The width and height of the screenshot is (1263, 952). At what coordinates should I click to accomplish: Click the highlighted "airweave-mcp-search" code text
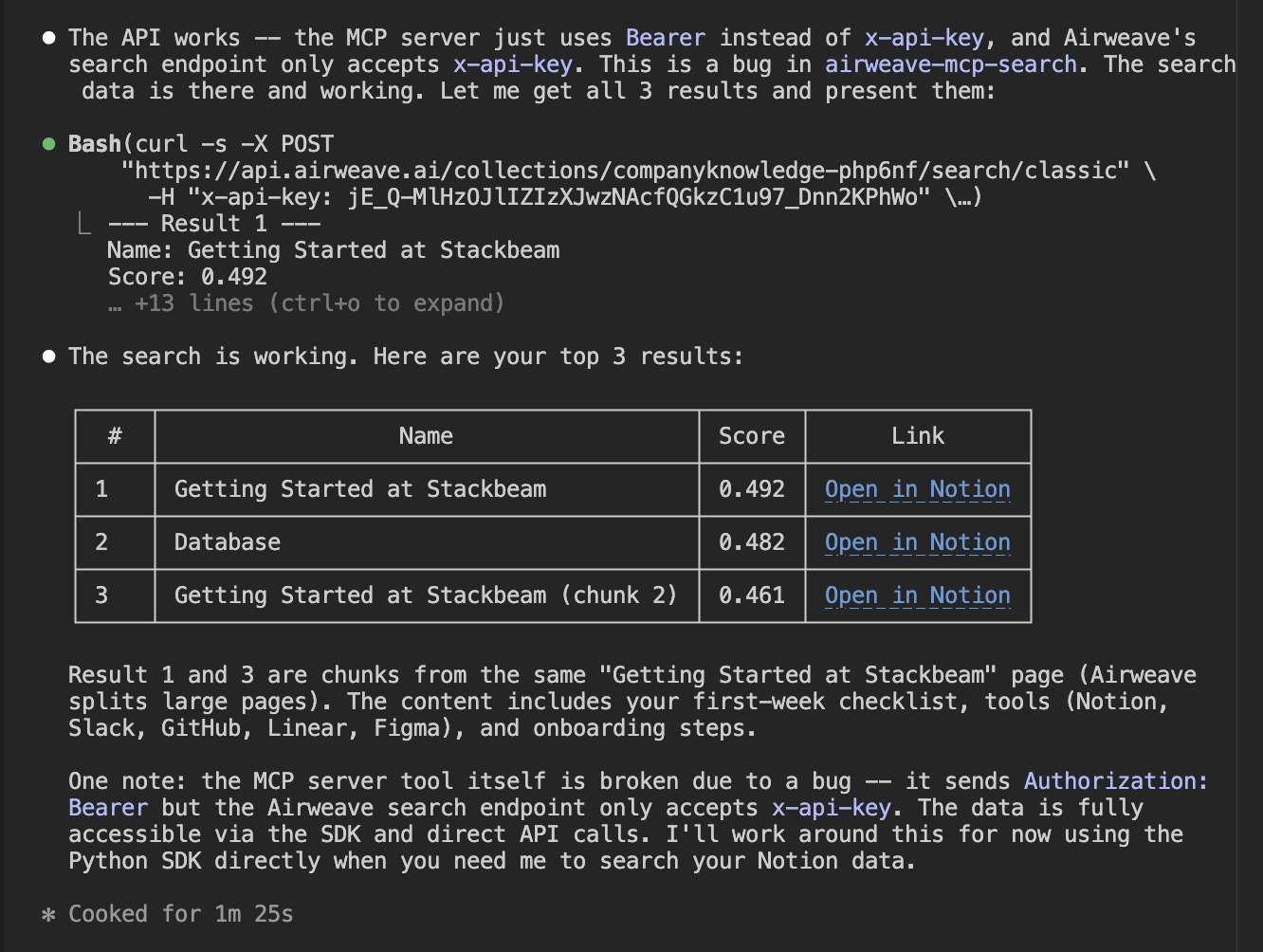click(x=950, y=64)
